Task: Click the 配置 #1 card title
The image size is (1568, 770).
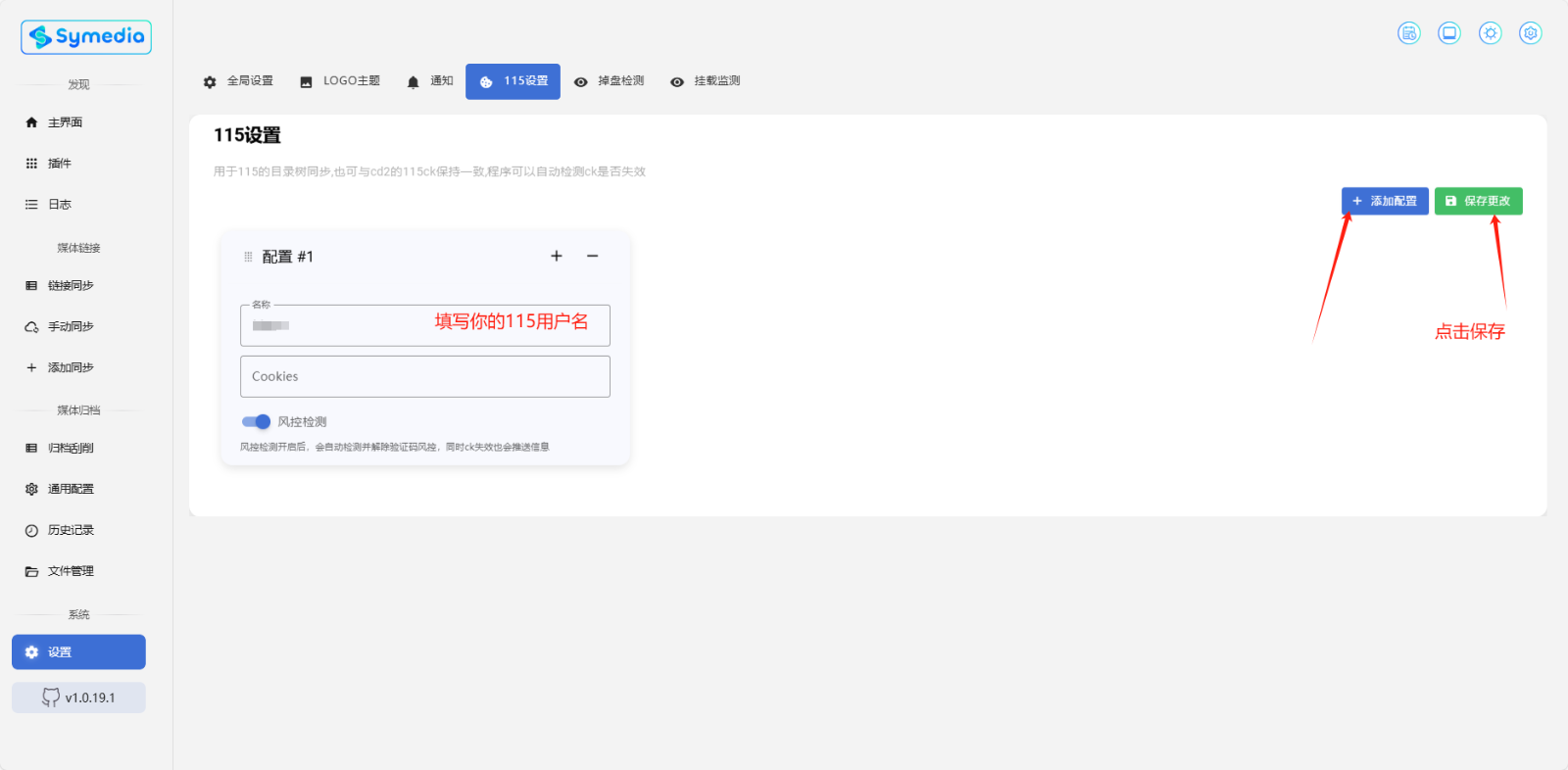Action: coord(287,257)
